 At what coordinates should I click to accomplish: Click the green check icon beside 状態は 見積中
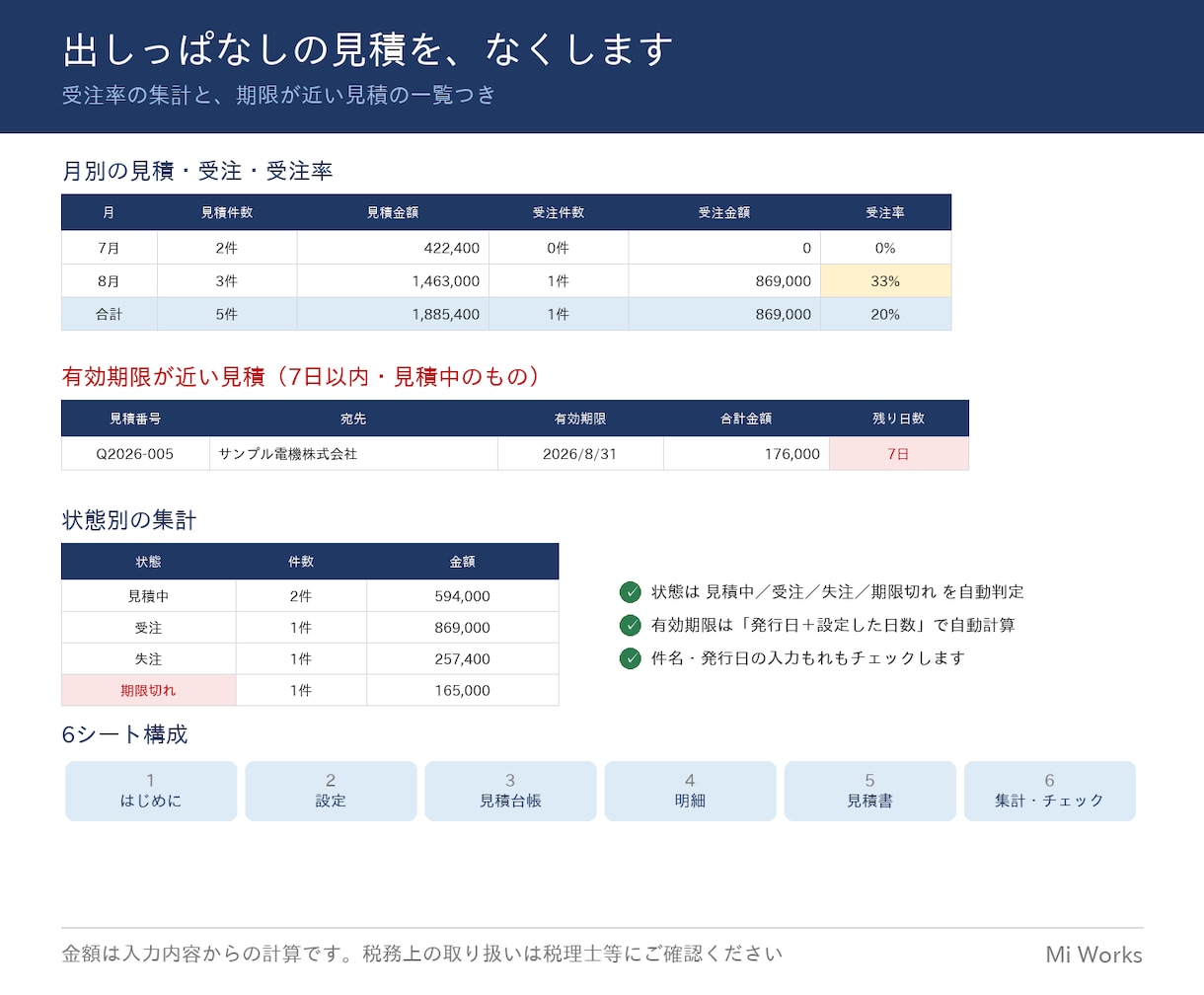(630, 592)
